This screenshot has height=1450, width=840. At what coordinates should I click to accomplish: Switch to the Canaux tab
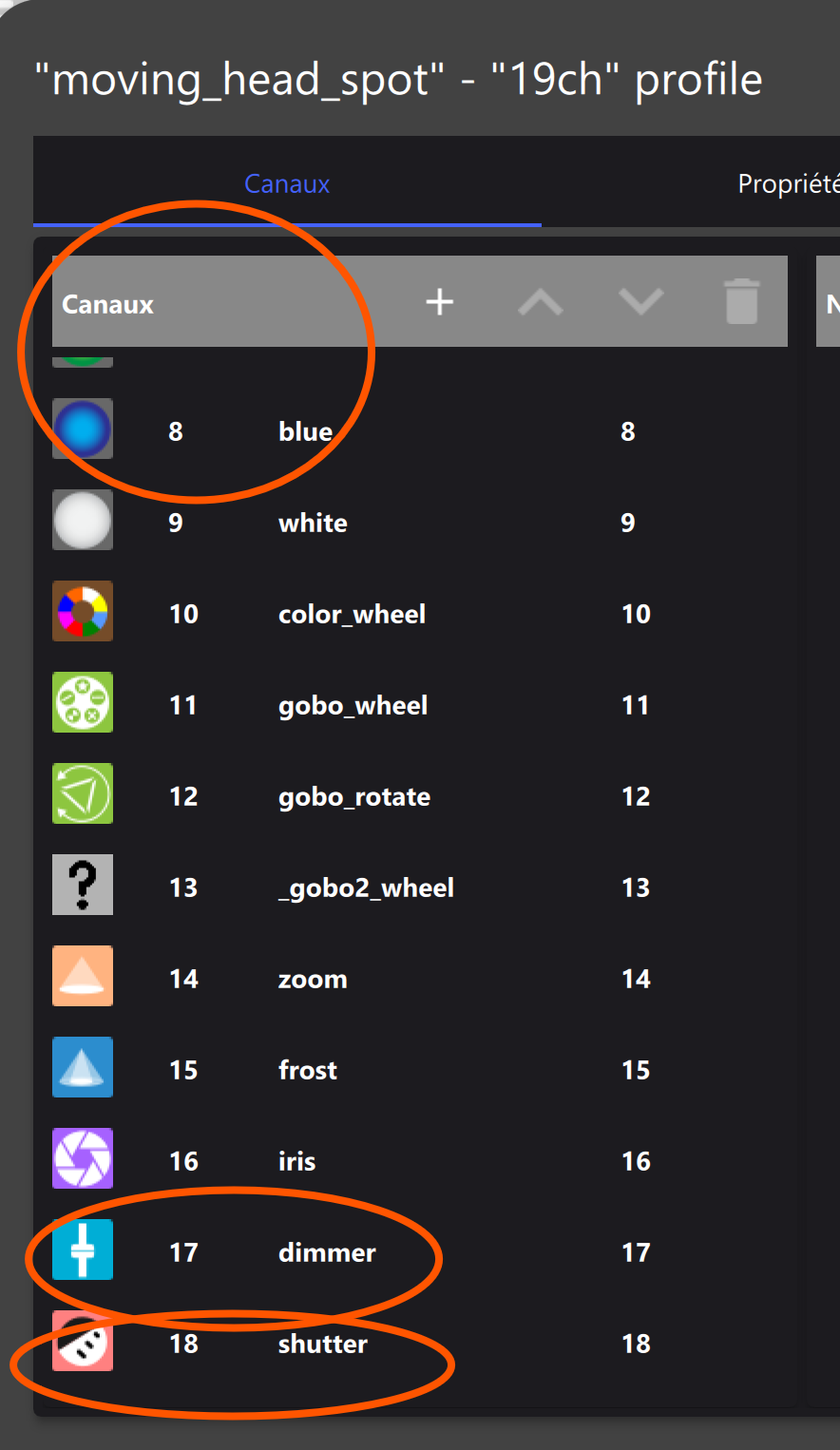[x=287, y=183]
